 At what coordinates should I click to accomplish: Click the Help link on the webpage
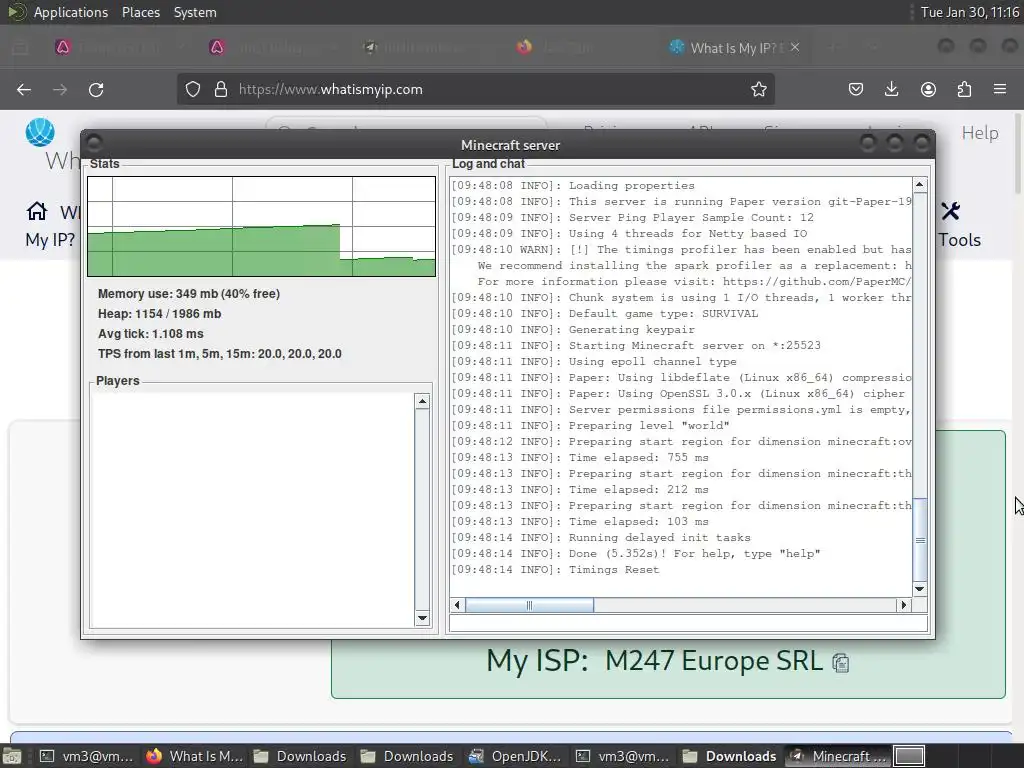coord(980,133)
